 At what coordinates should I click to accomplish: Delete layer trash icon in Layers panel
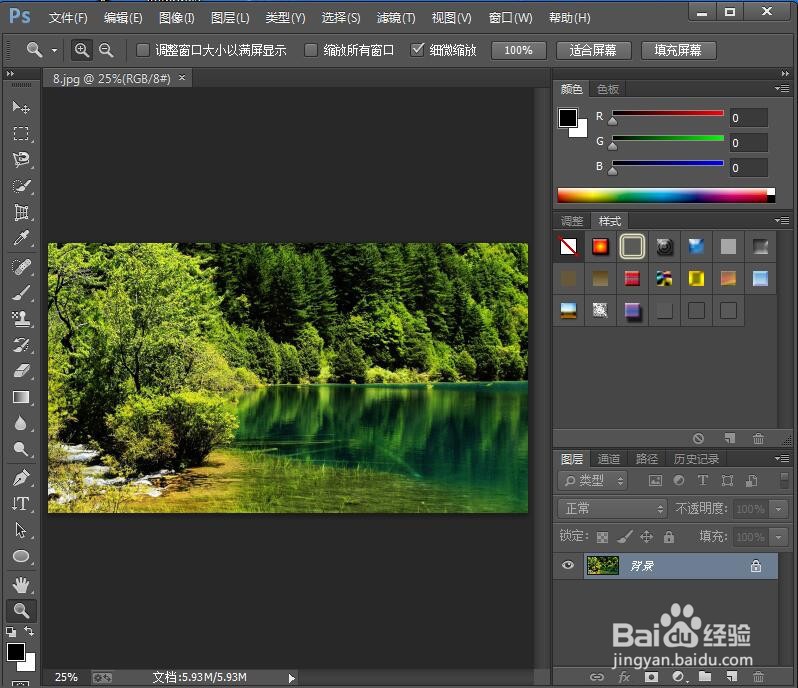coord(758,677)
